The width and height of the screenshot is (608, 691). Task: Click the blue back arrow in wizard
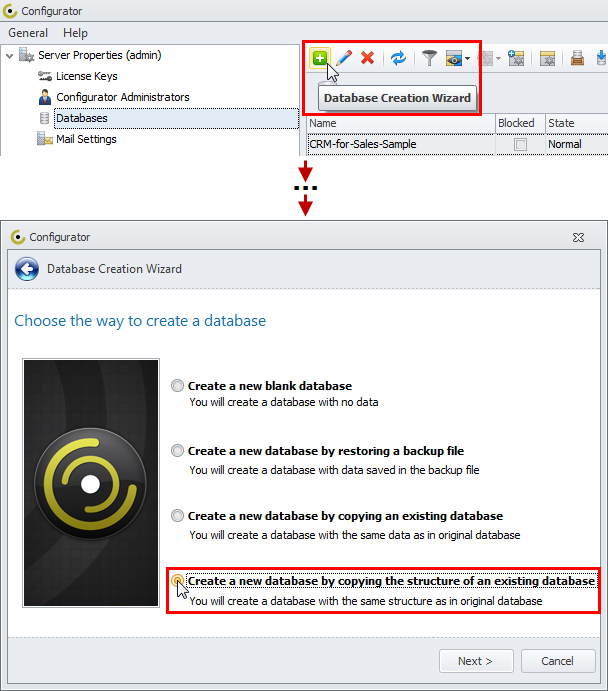[27, 269]
